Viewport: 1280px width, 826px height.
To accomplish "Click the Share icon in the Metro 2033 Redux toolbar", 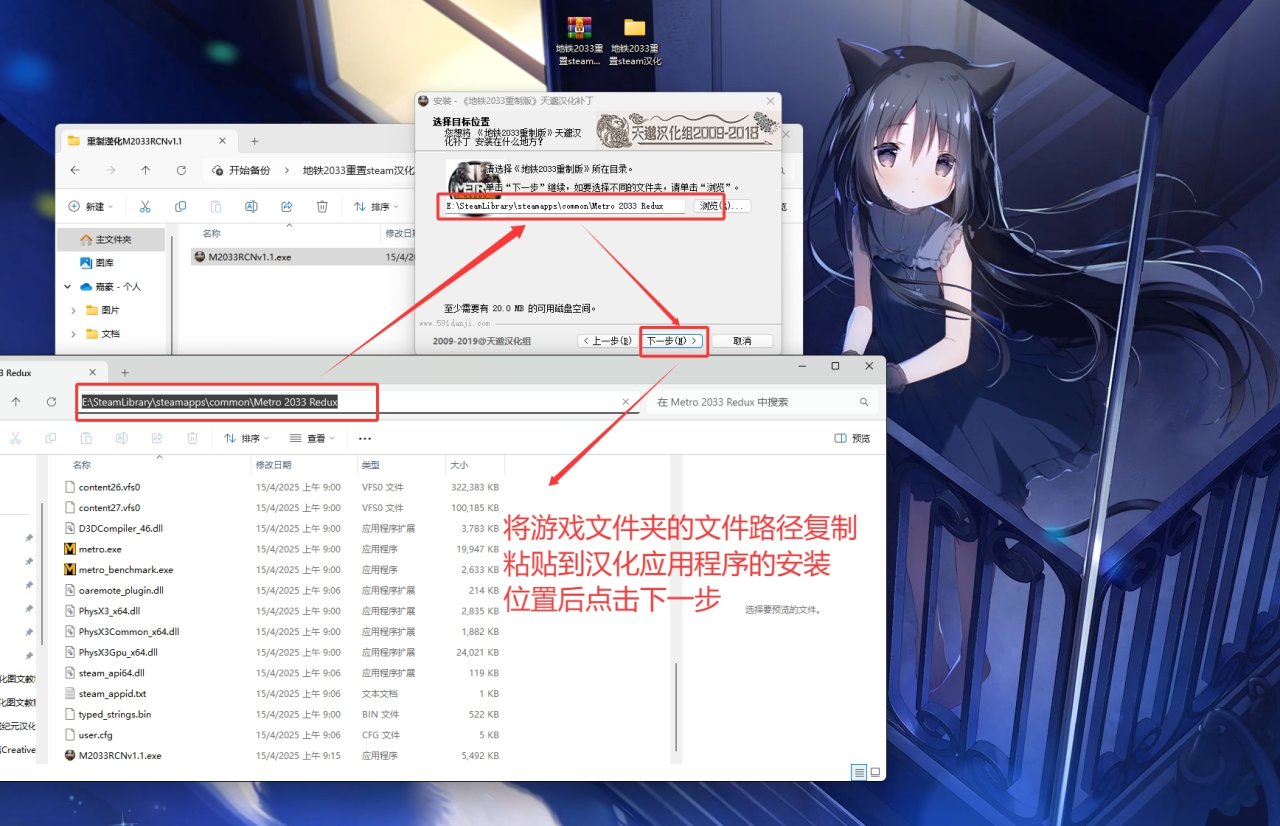I will pos(157,438).
